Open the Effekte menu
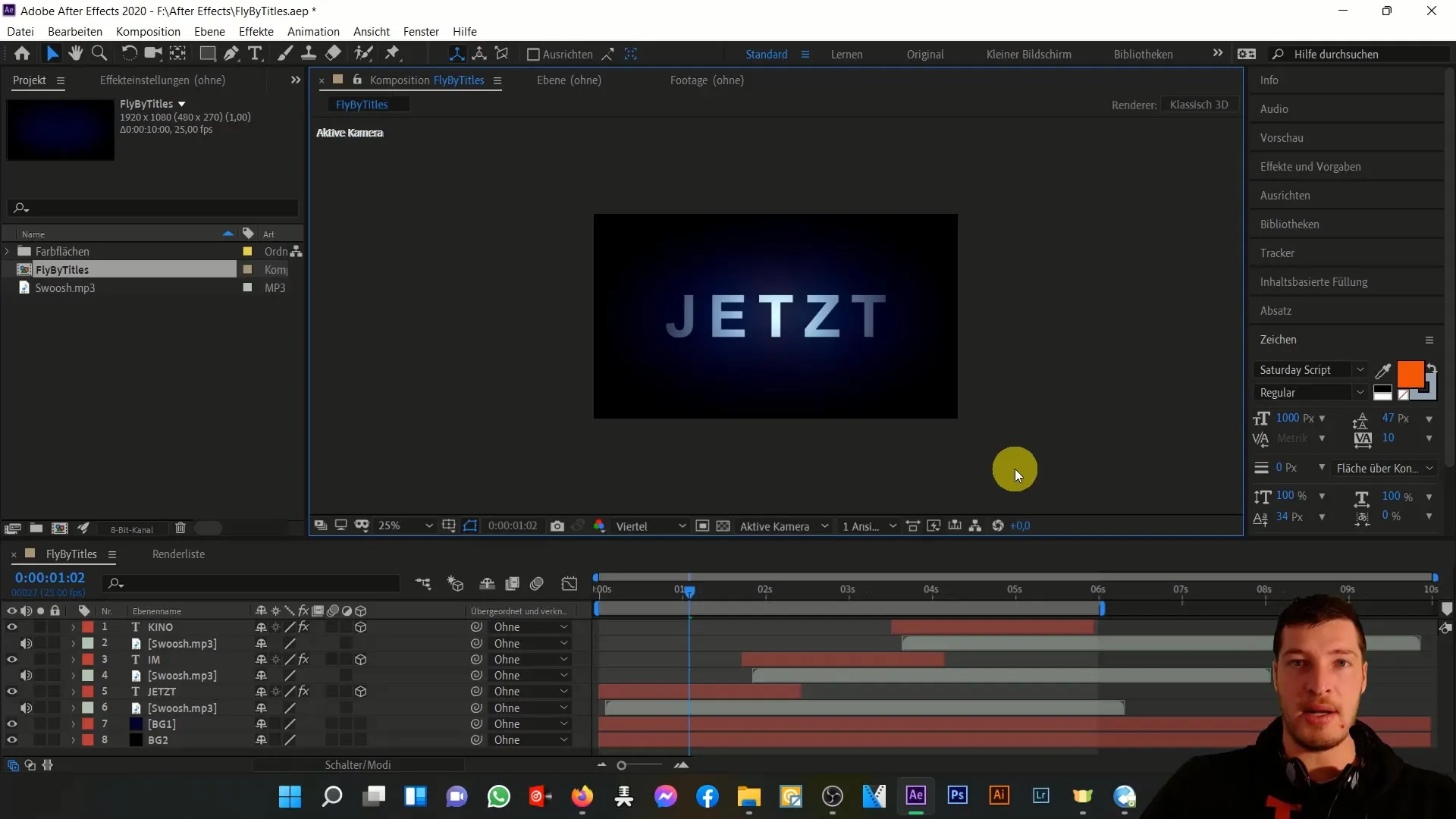The width and height of the screenshot is (1456, 819). (256, 32)
